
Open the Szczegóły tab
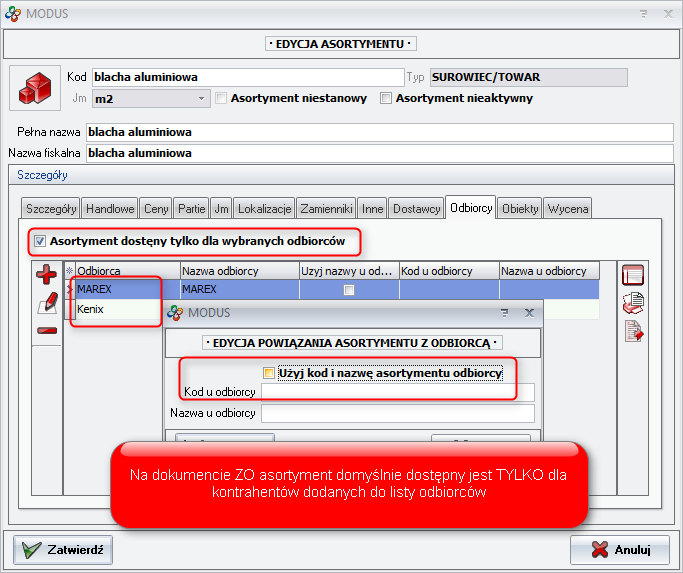pyautogui.click(x=51, y=209)
